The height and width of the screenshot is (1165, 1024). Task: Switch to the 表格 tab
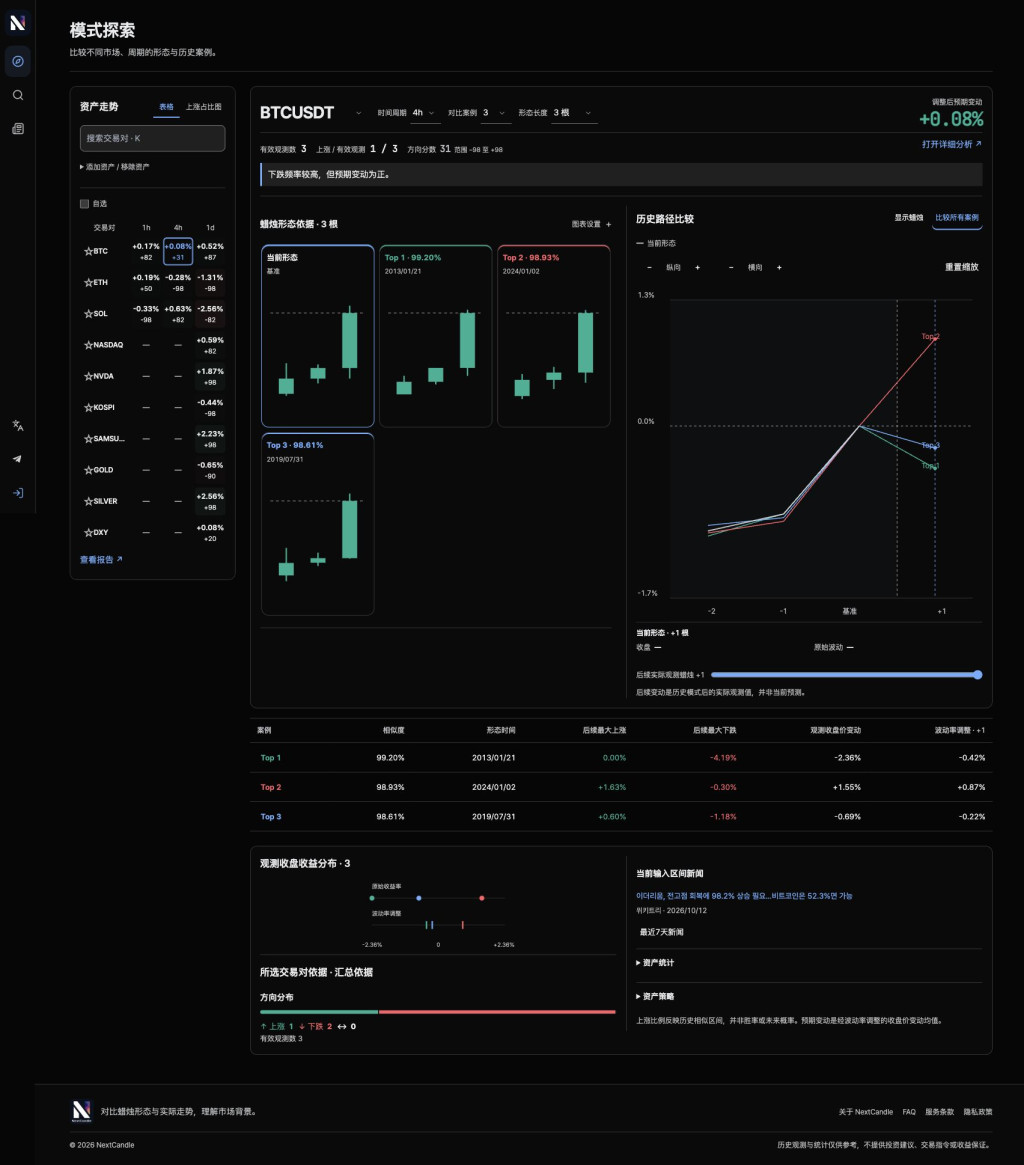pos(166,107)
